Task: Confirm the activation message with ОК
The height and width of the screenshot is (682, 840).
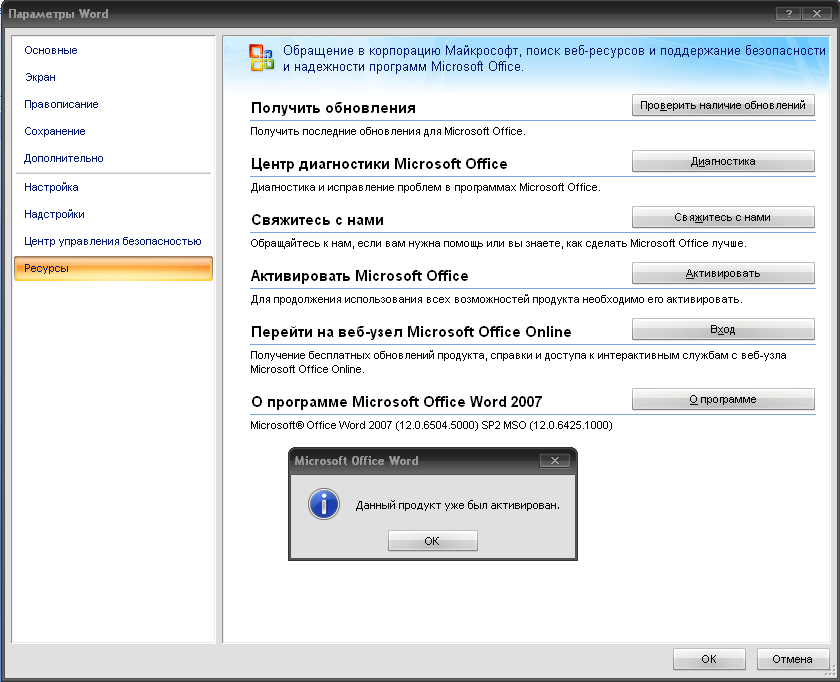Action: [x=432, y=541]
